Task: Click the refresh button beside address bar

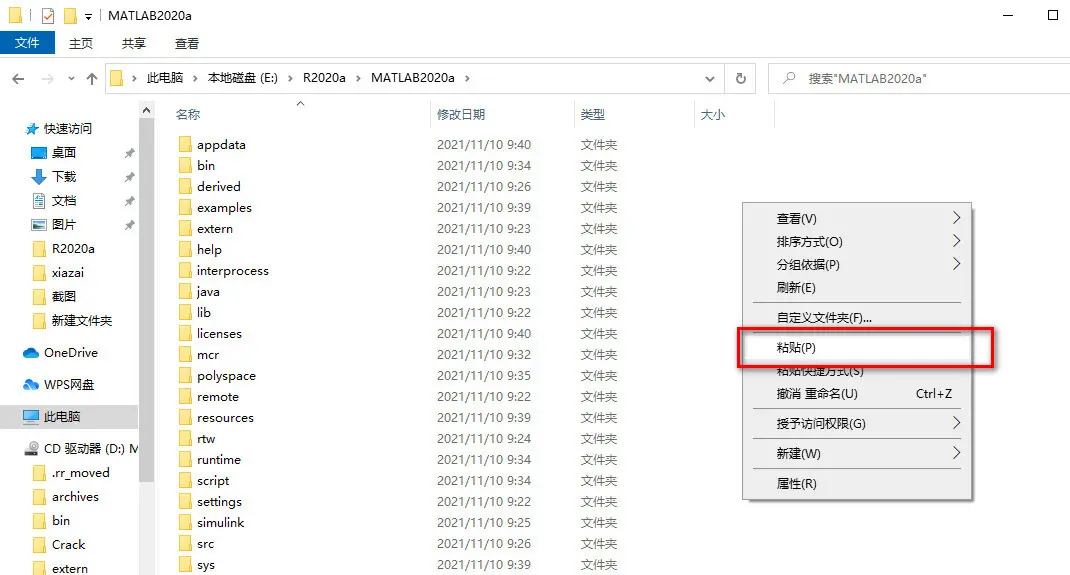Action: (x=740, y=78)
